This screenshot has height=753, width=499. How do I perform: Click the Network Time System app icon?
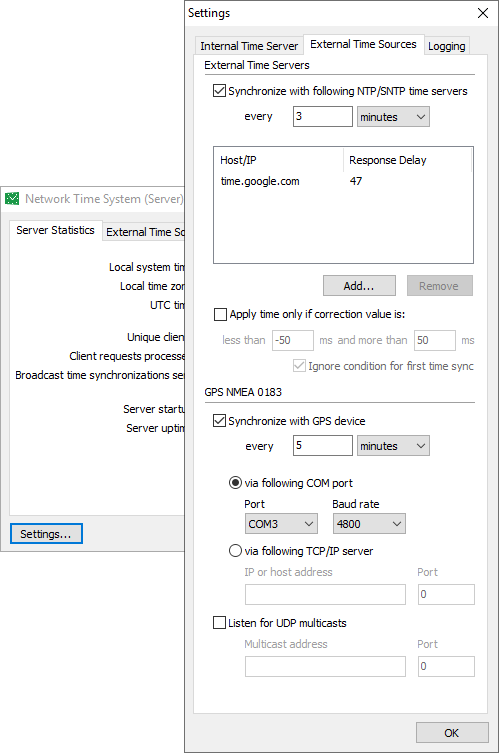click(12, 198)
